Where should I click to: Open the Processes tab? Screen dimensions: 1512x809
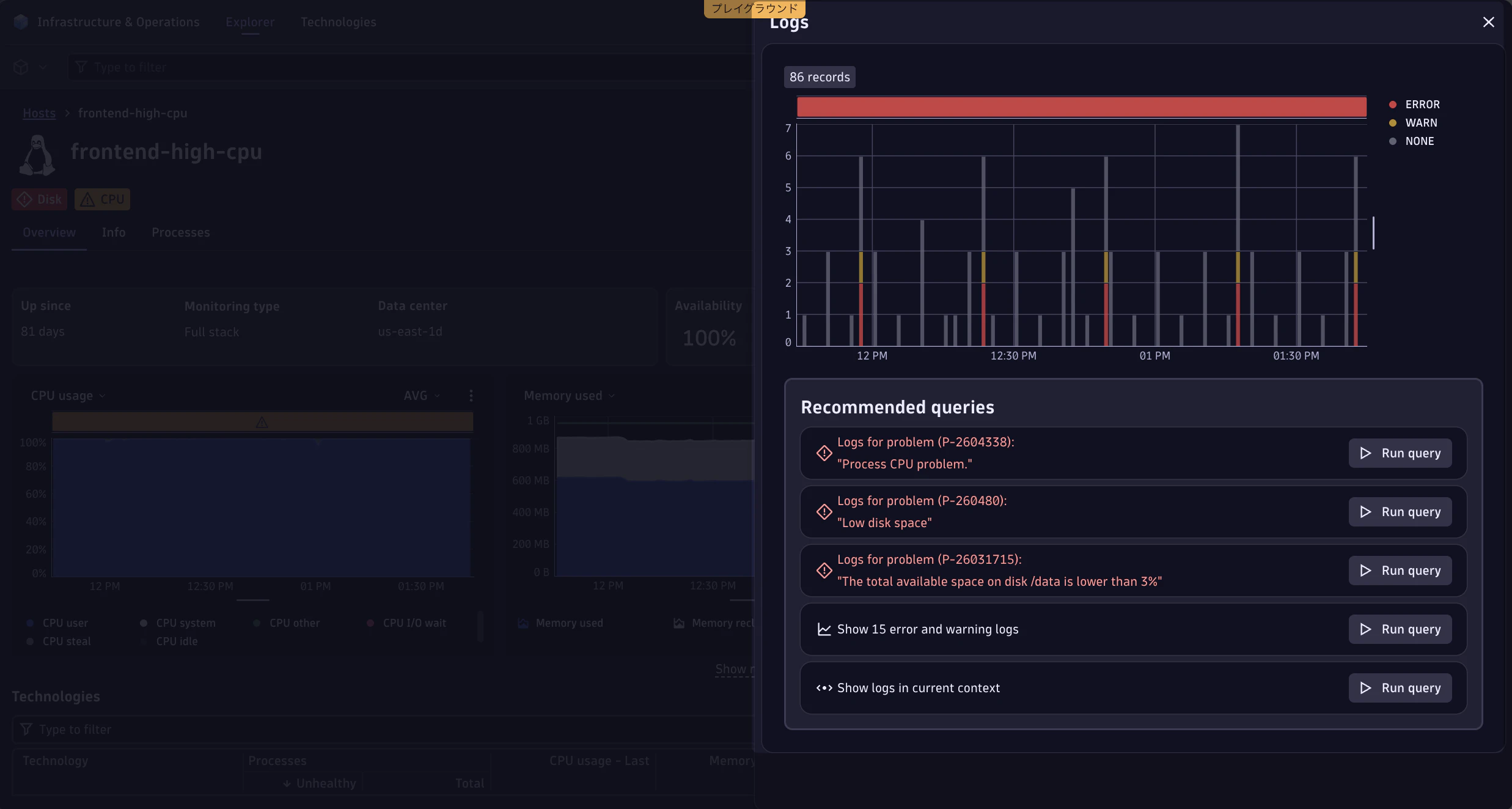(x=181, y=232)
